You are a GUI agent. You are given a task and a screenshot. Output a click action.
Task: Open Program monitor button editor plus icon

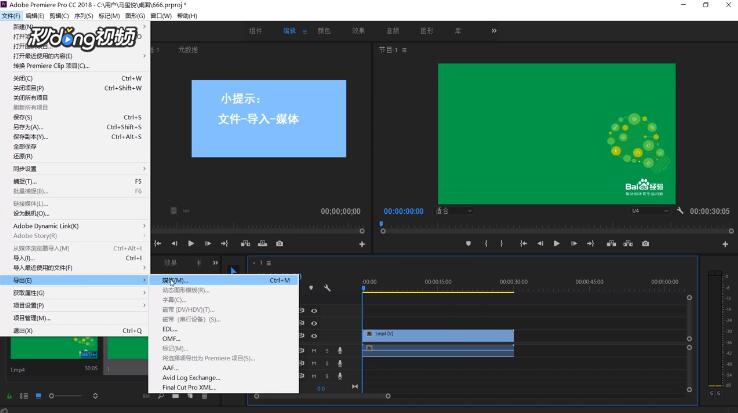tap(725, 244)
